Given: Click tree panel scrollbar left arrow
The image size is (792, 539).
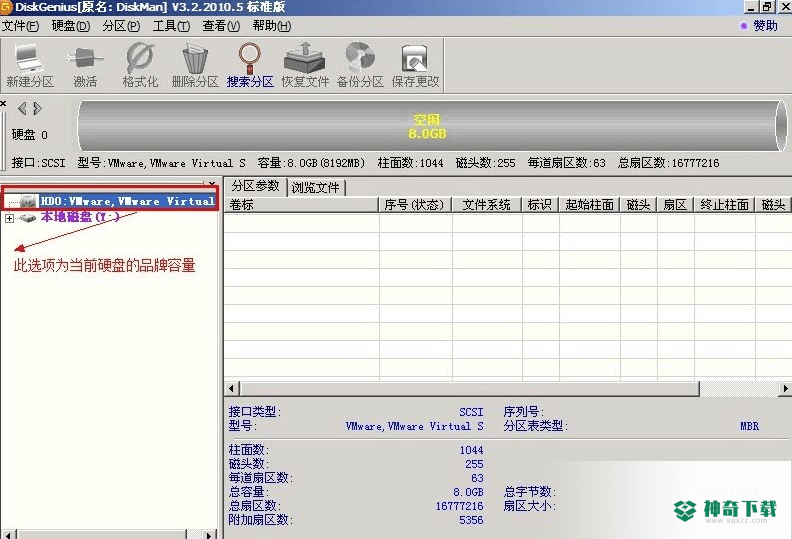Looking at the screenshot, I should tap(8, 534).
